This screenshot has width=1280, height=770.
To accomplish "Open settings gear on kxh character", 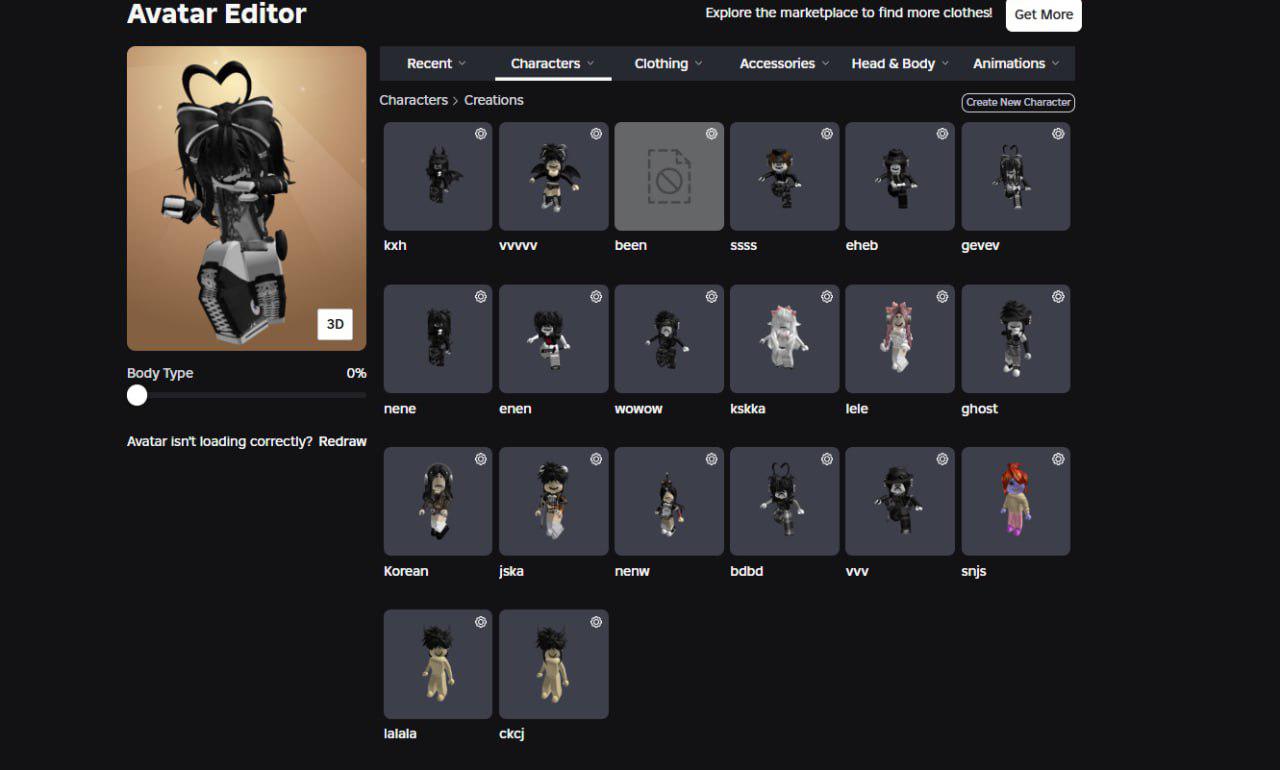I will tap(480, 134).
